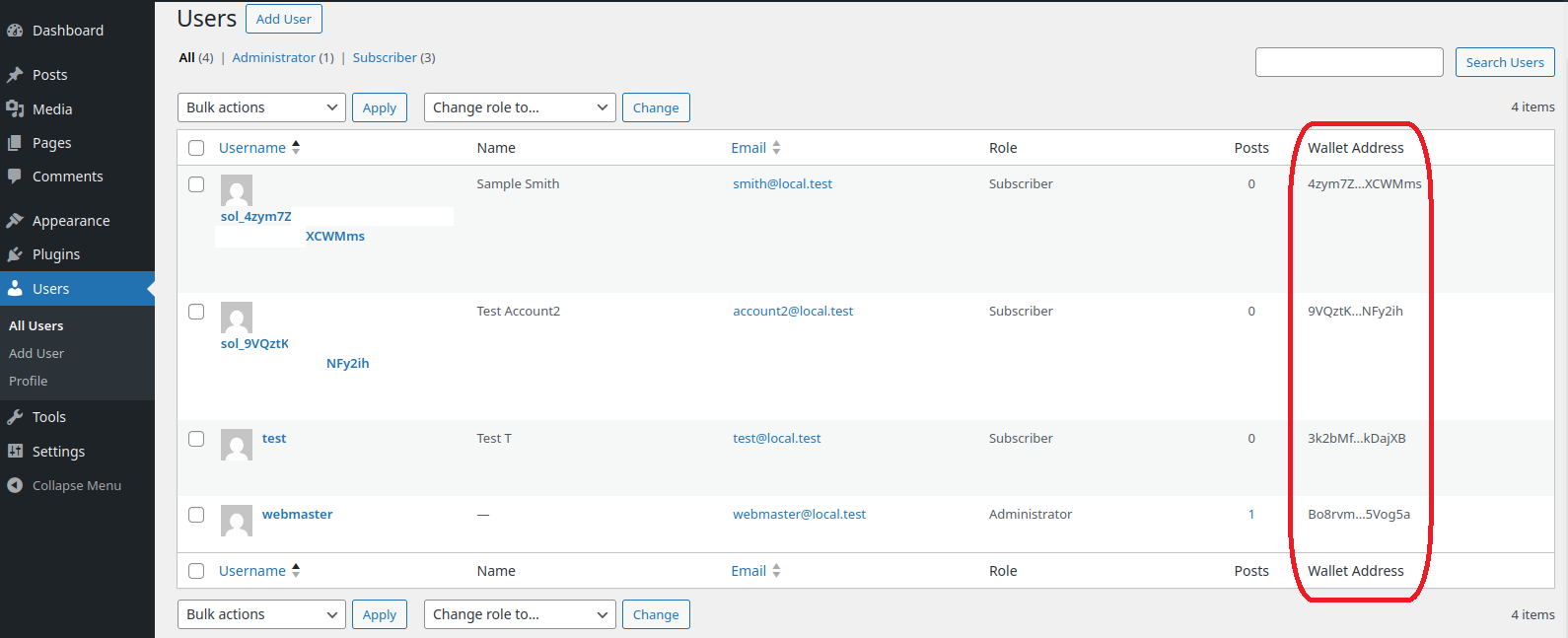This screenshot has width=1568, height=638.
Task: Click the Settings sliders icon
Action: [x=15, y=452]
